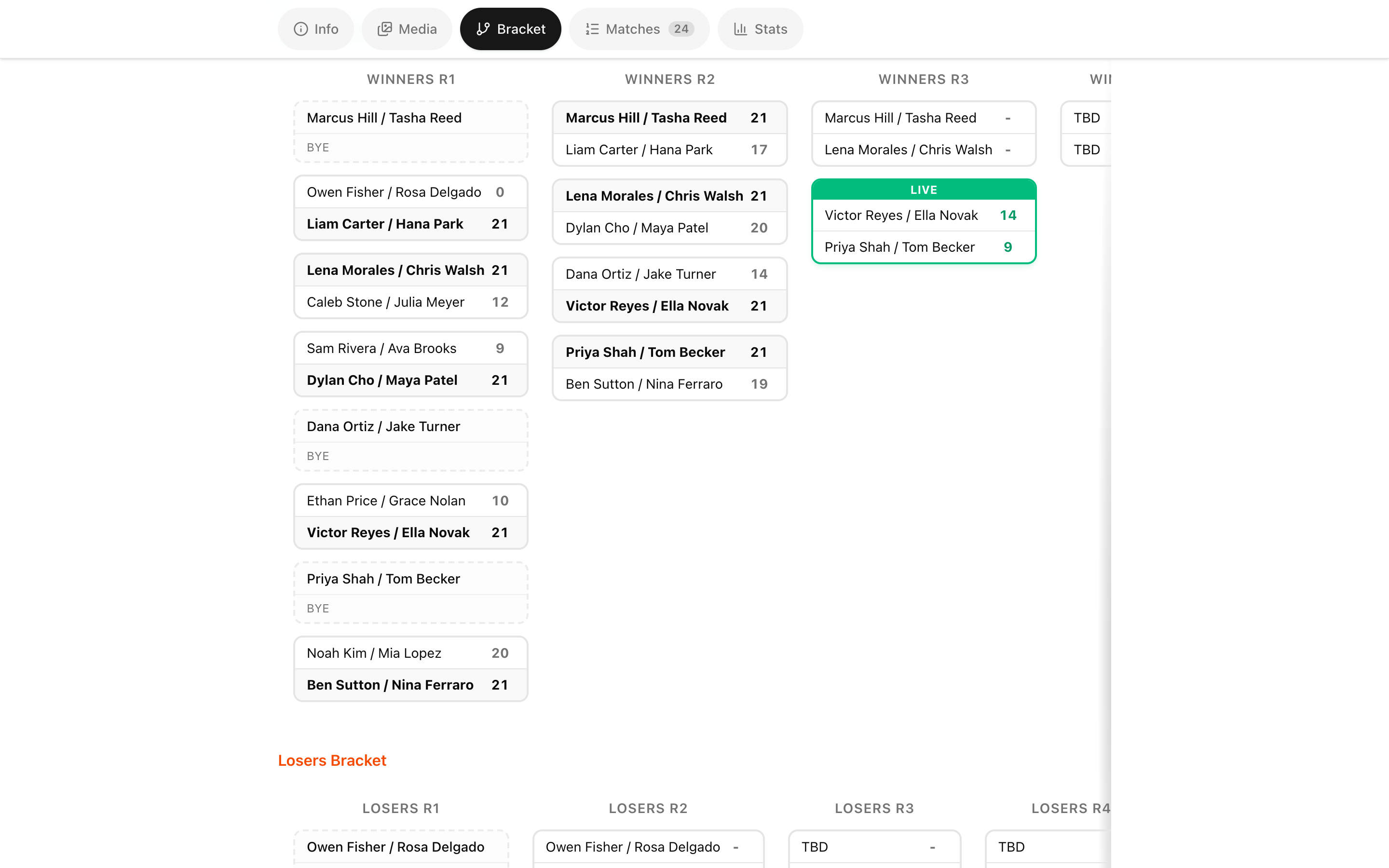This screenshot has width=1389, height=868.
Task: Click Dylan Cho / Maya Patel in Winners R1
Action: [x=410, y=380]
